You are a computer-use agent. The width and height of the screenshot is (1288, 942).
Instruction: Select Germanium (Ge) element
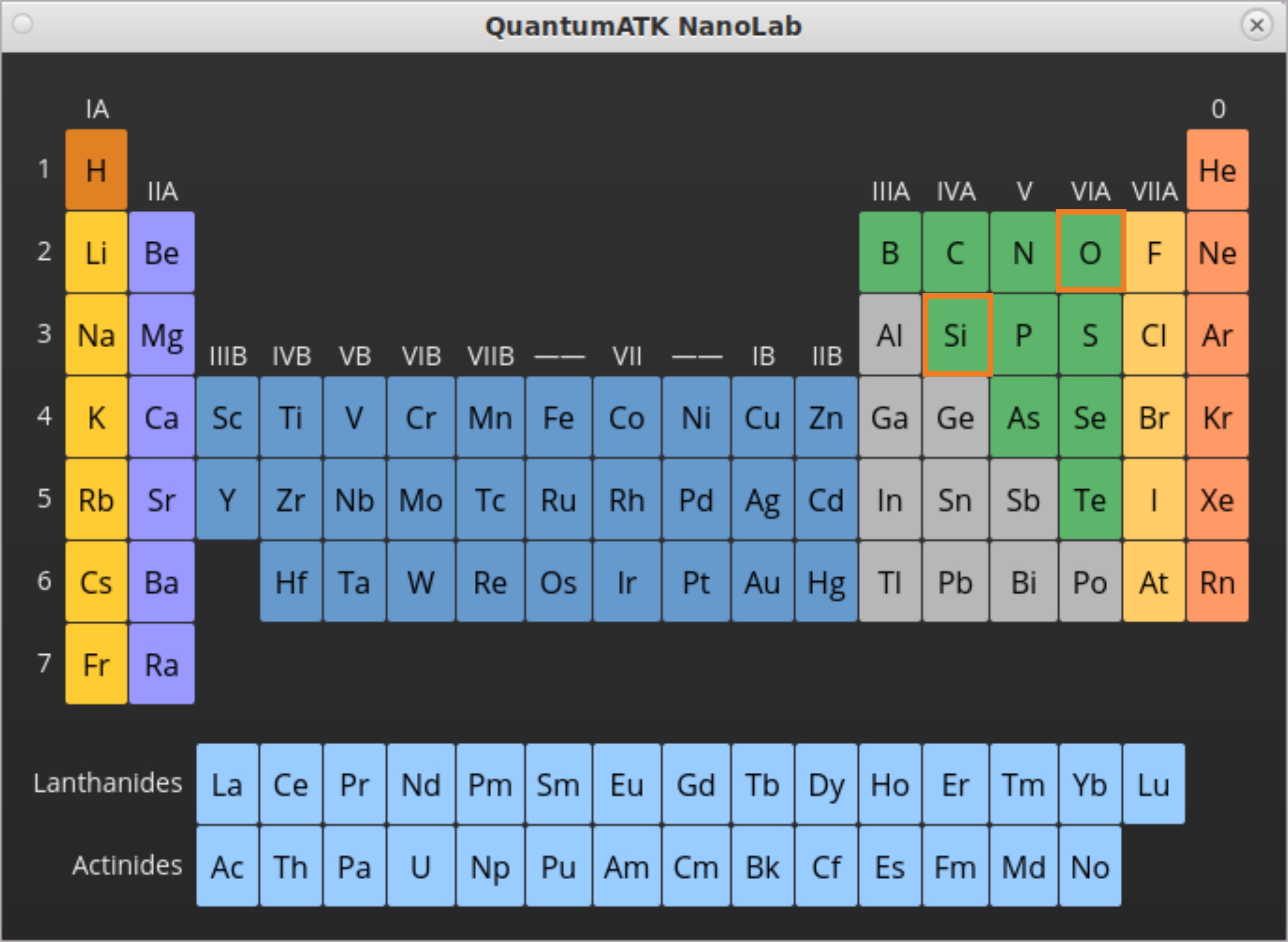[956, 417]
